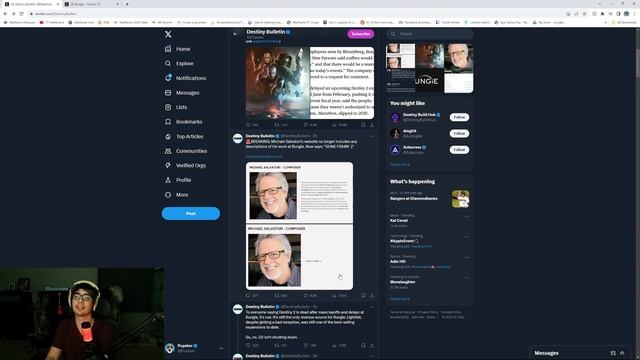640x360 pixels.
Task: Bookmark the top Bloomberg article post
Action: (x=363, y=124)
